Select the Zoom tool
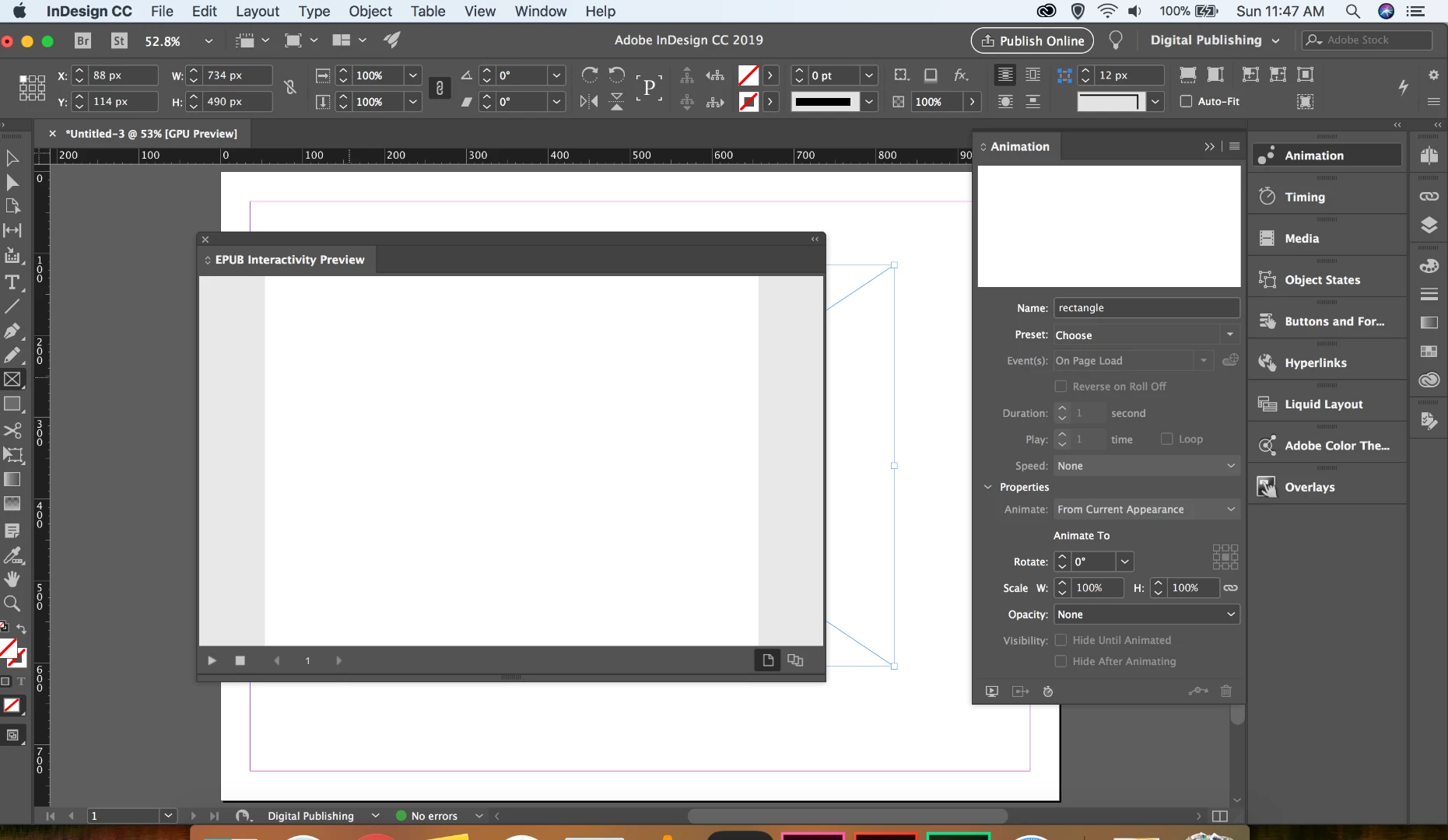This screenshot has width=1448, height=840. pyautogui.click(x=12, y=604)
